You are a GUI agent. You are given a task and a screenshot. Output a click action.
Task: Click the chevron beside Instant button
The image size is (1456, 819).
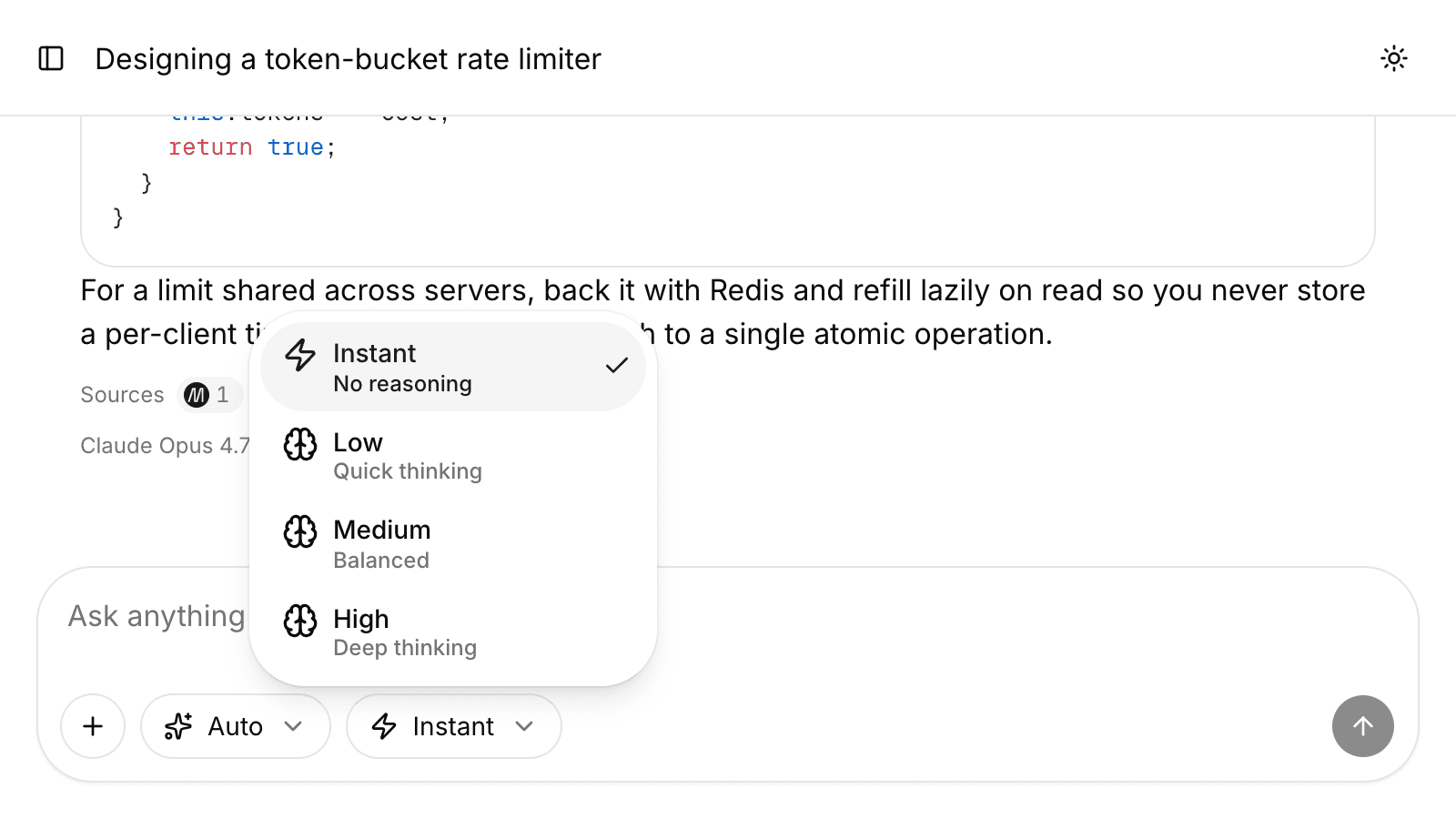click(524, 726)
